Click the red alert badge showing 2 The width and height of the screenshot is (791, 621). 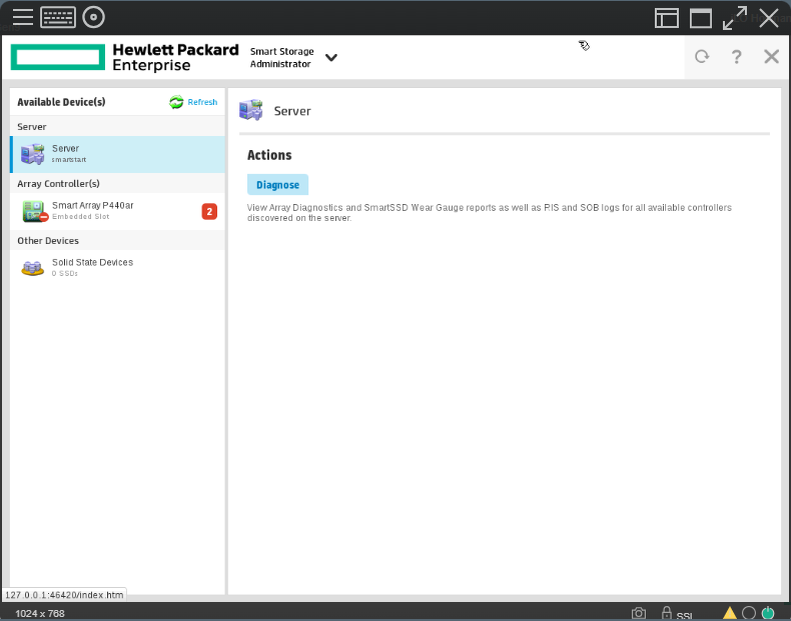point(209,211)
